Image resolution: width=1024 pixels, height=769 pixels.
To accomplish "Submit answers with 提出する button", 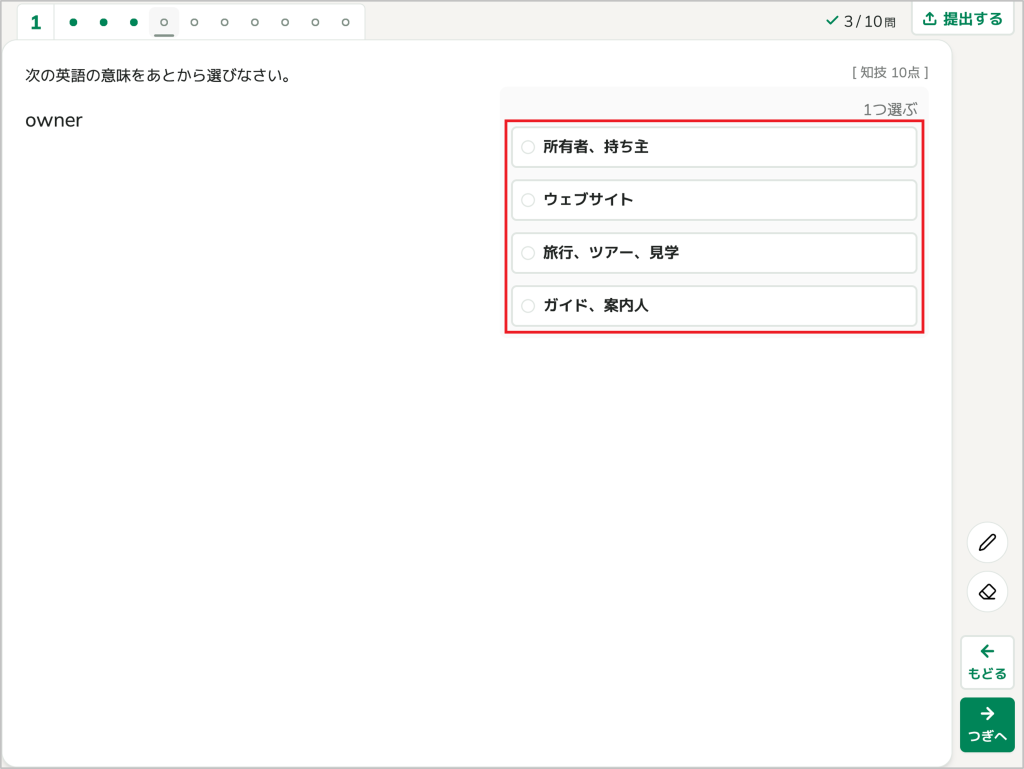I will 963,19.
